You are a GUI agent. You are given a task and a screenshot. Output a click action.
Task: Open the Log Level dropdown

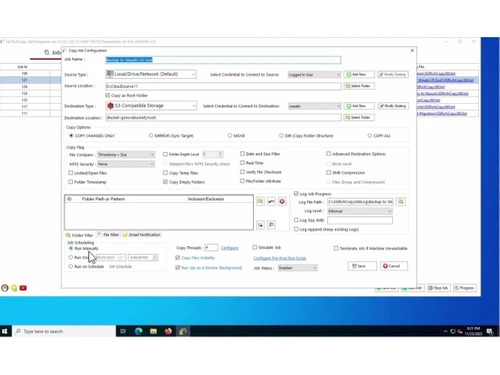(360, 211)
